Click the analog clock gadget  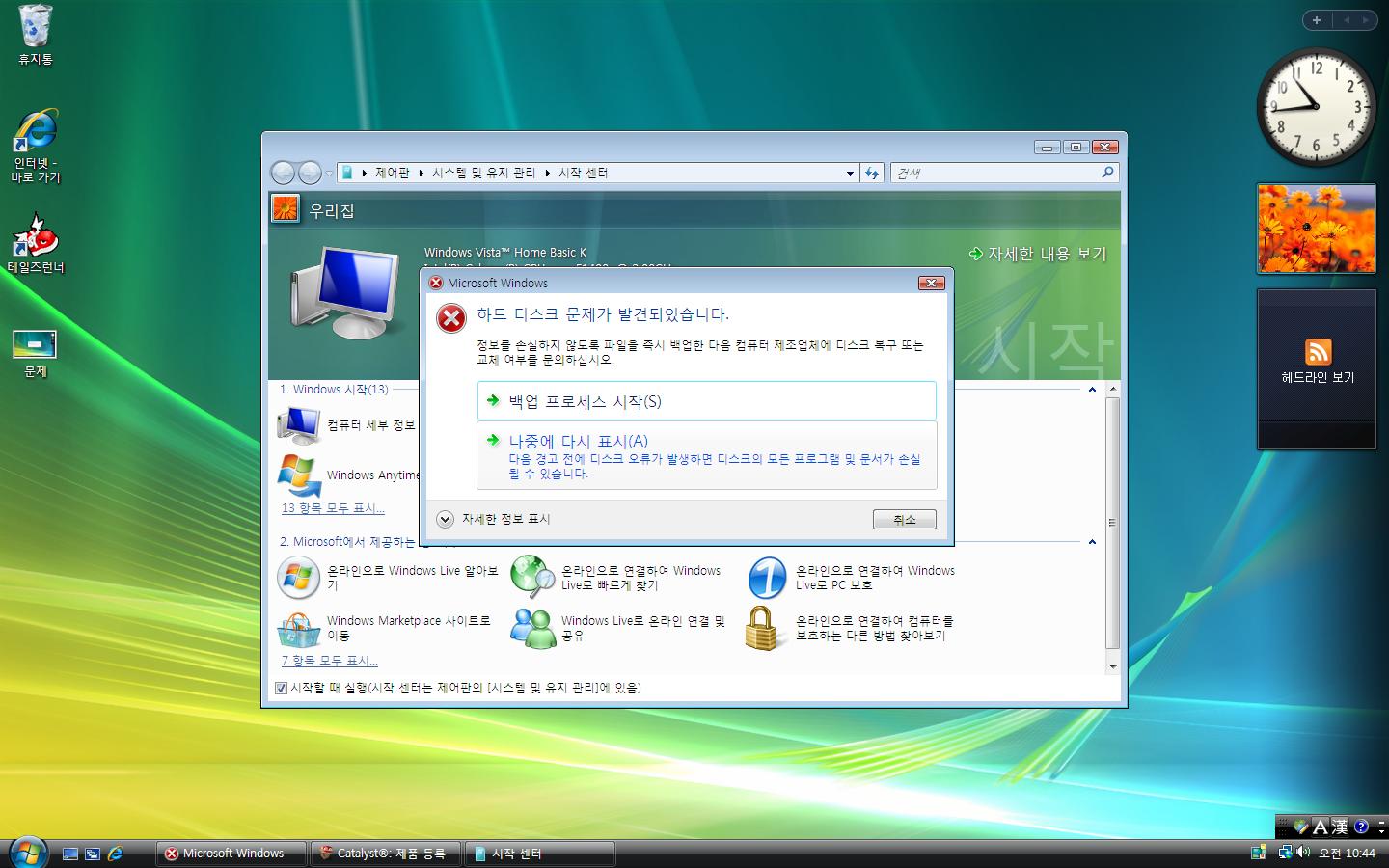point(1317,106)
